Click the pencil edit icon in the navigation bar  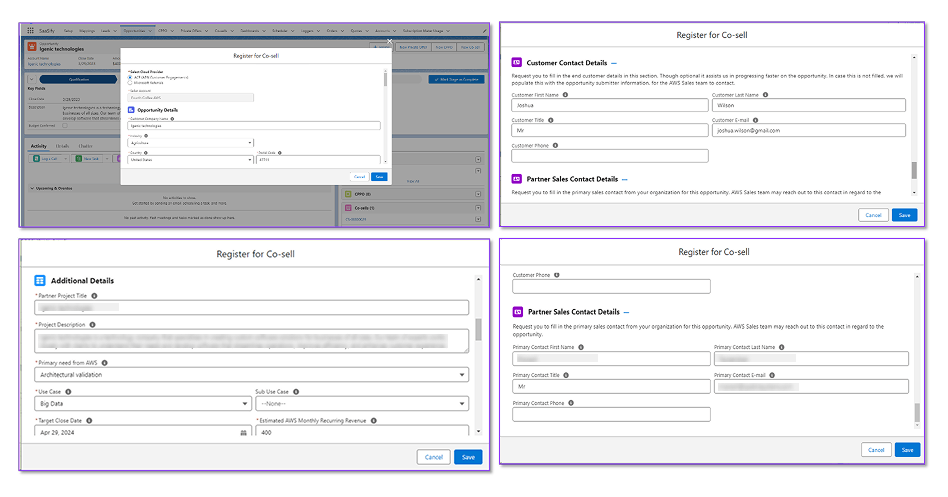(x=484, y=30)
